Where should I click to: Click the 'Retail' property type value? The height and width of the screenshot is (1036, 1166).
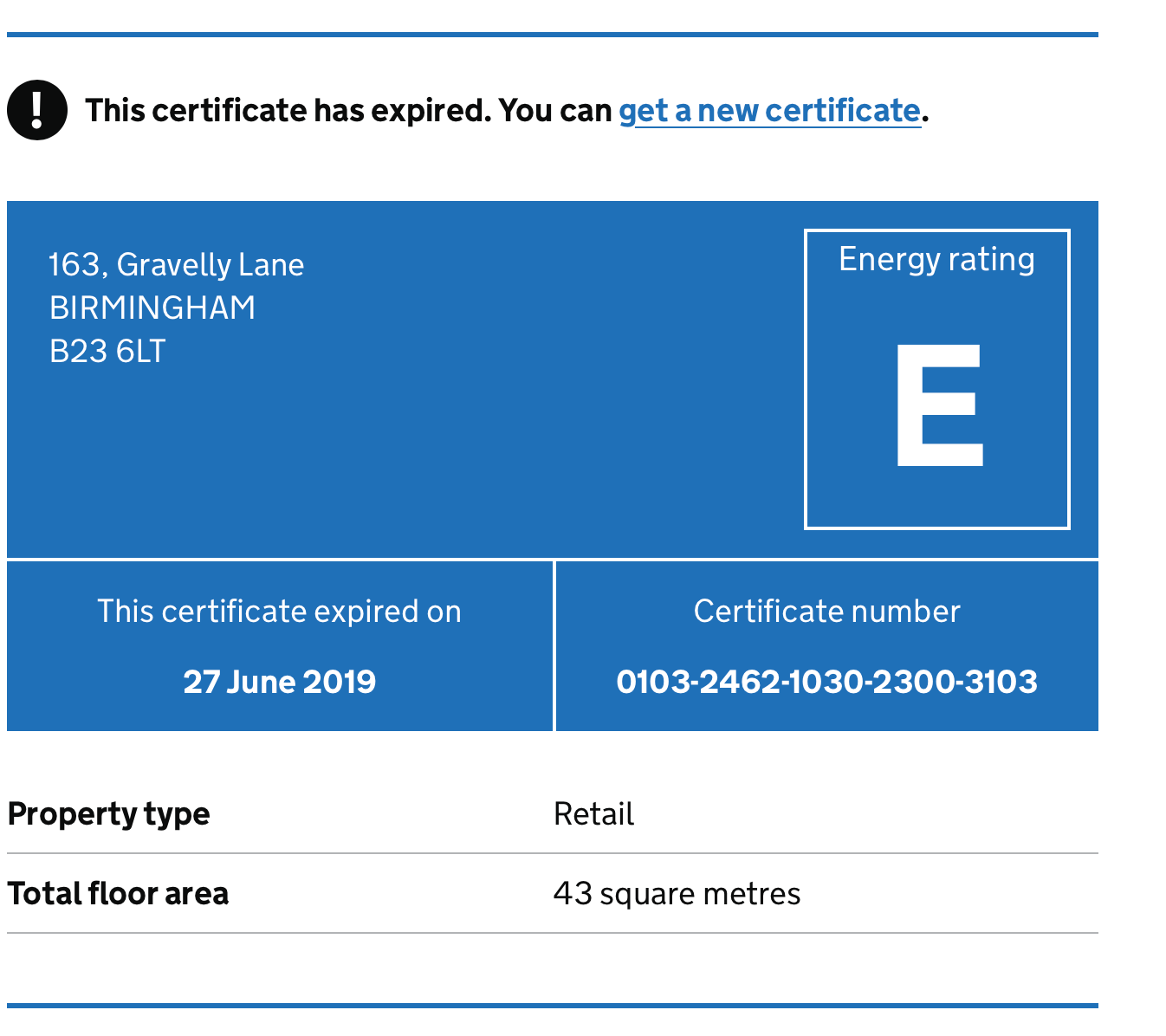tap(593, 814)
